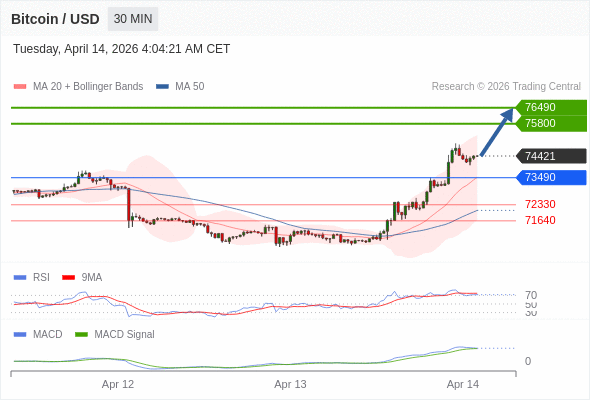
Task: Click the 74421 current price tag
Action: click(551, 156)
